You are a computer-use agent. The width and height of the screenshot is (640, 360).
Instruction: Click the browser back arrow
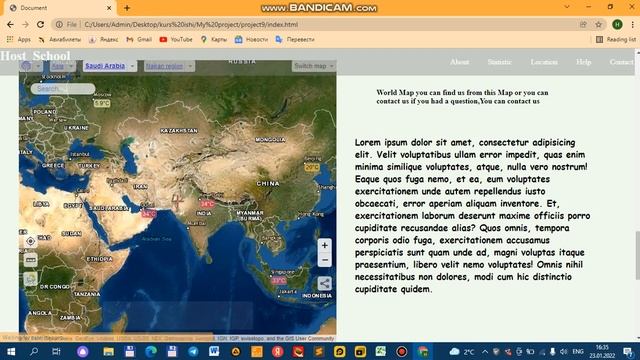[10, 24]
